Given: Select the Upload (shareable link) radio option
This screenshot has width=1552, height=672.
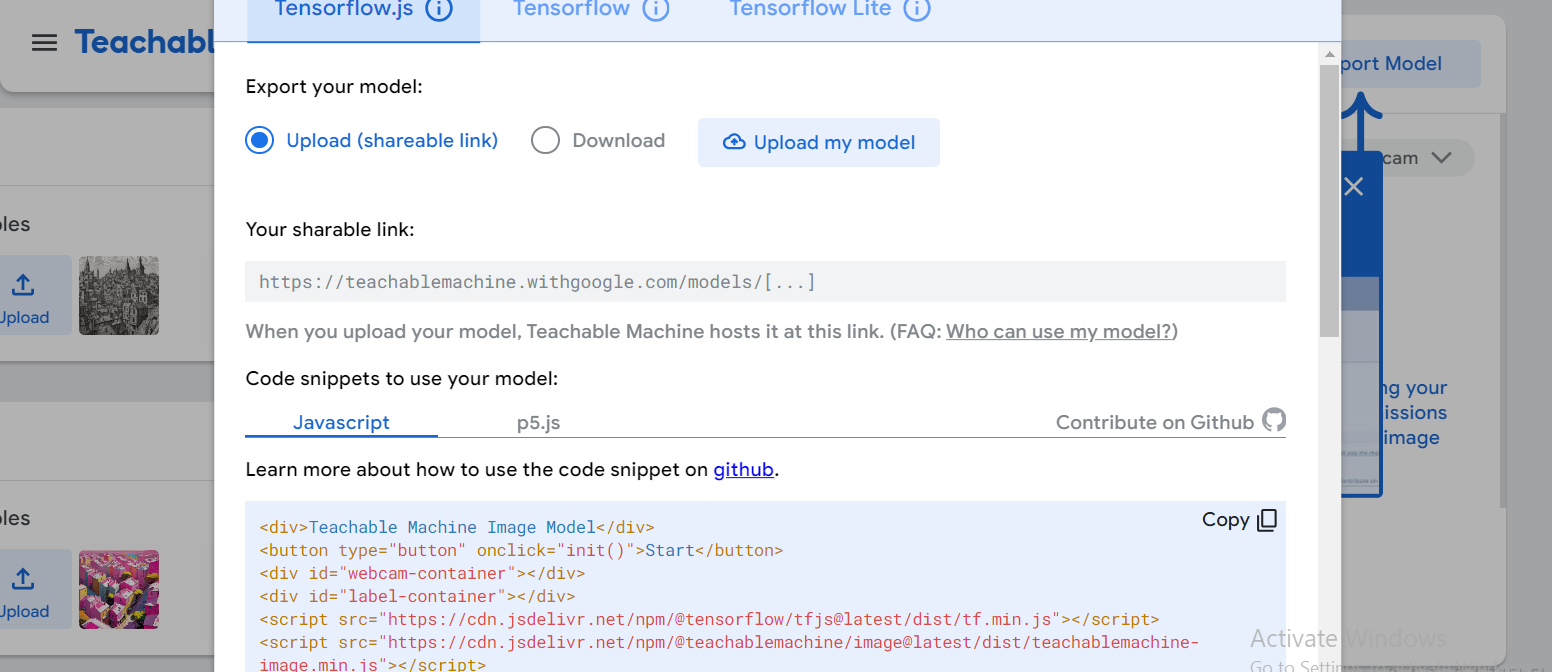Looking at the screenshot, I should (260, 141).
